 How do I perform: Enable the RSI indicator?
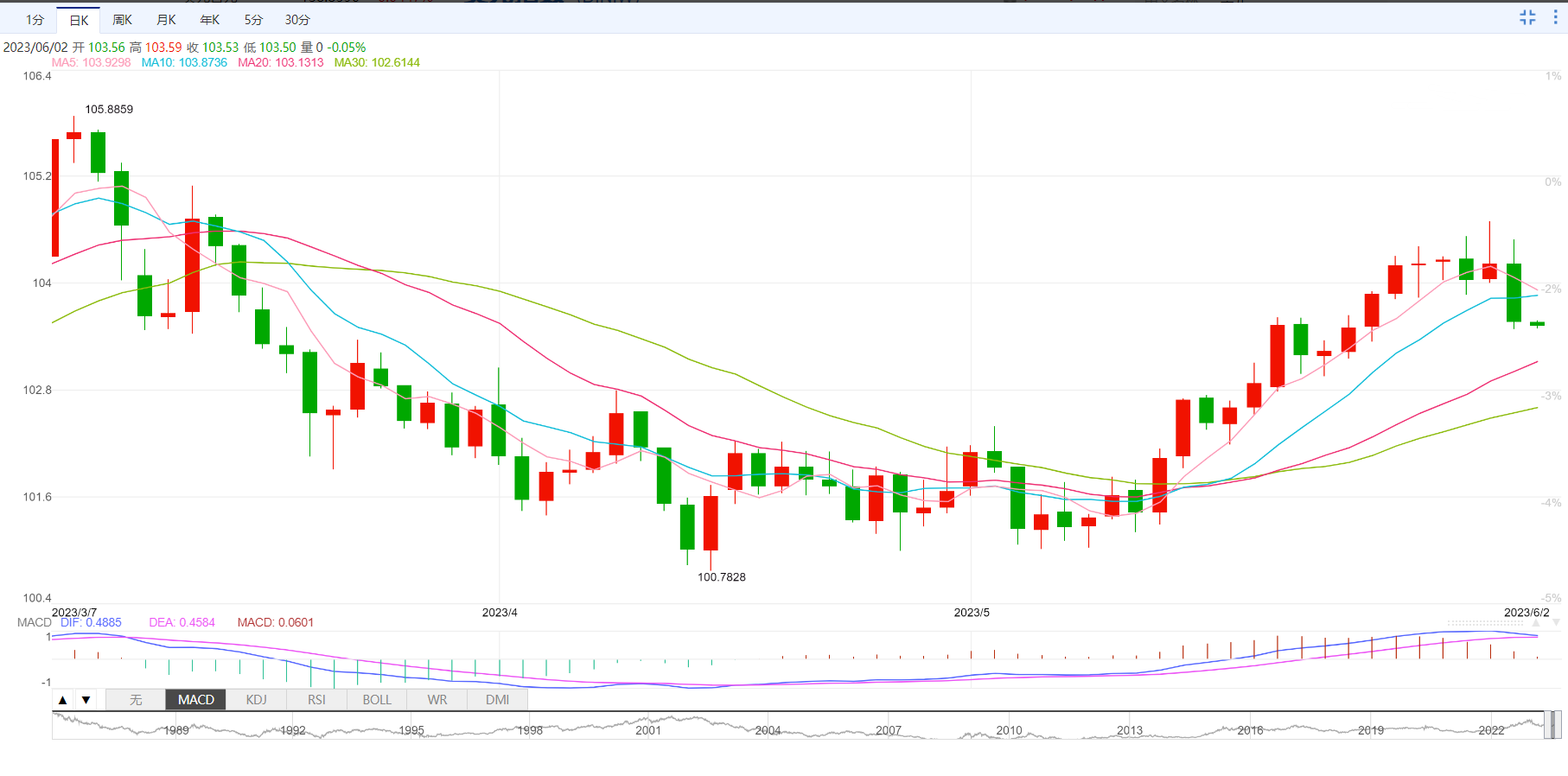[x=316, y=700]
